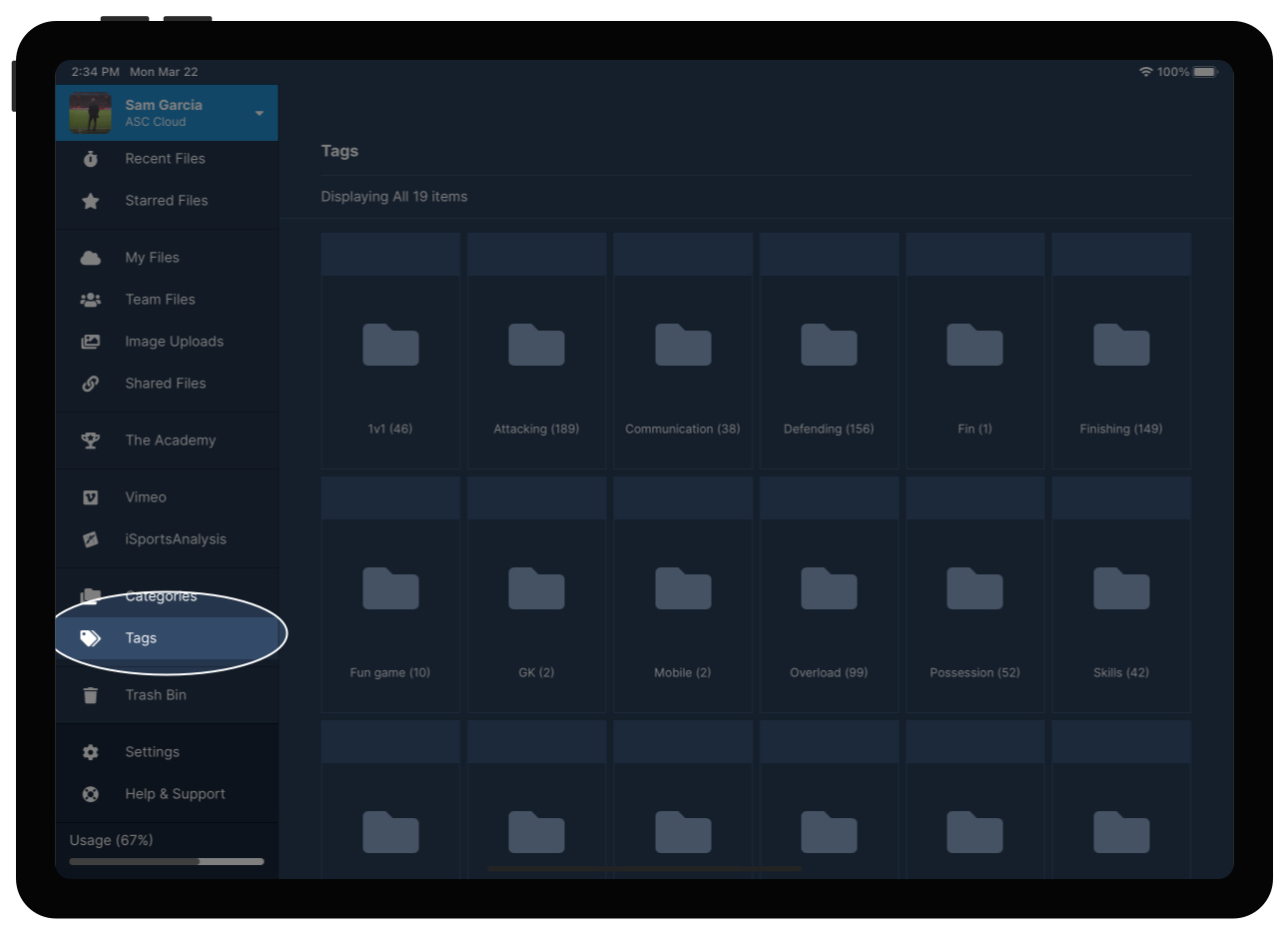Expand the Sam Garcia account dropdown arrow
This screenshot has height=939, width=1288.
[x=260, y=113]
